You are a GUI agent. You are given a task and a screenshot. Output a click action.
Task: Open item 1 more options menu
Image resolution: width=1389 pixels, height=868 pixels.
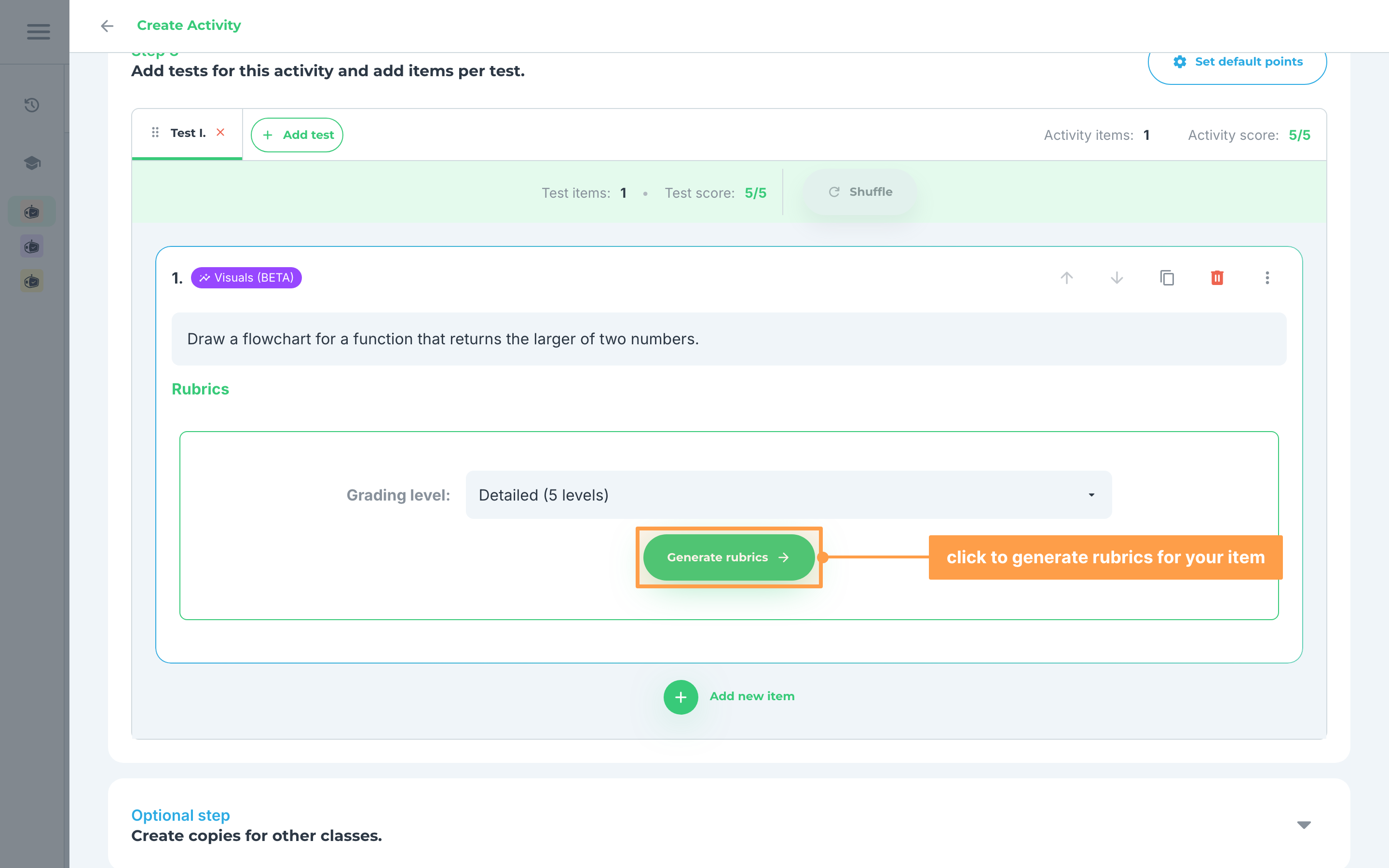point(1267,278)
